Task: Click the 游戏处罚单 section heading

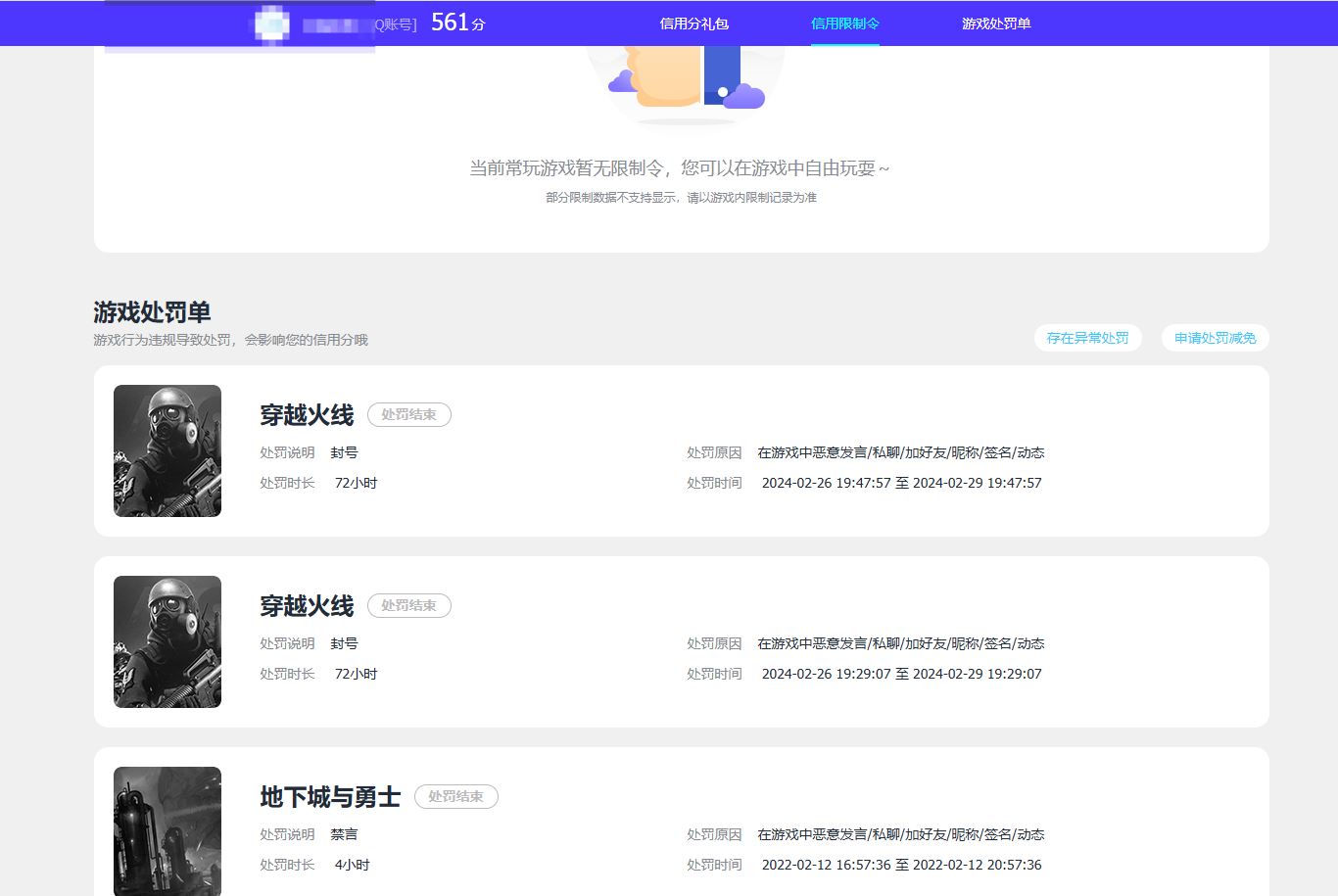Action: coord(152,312)
